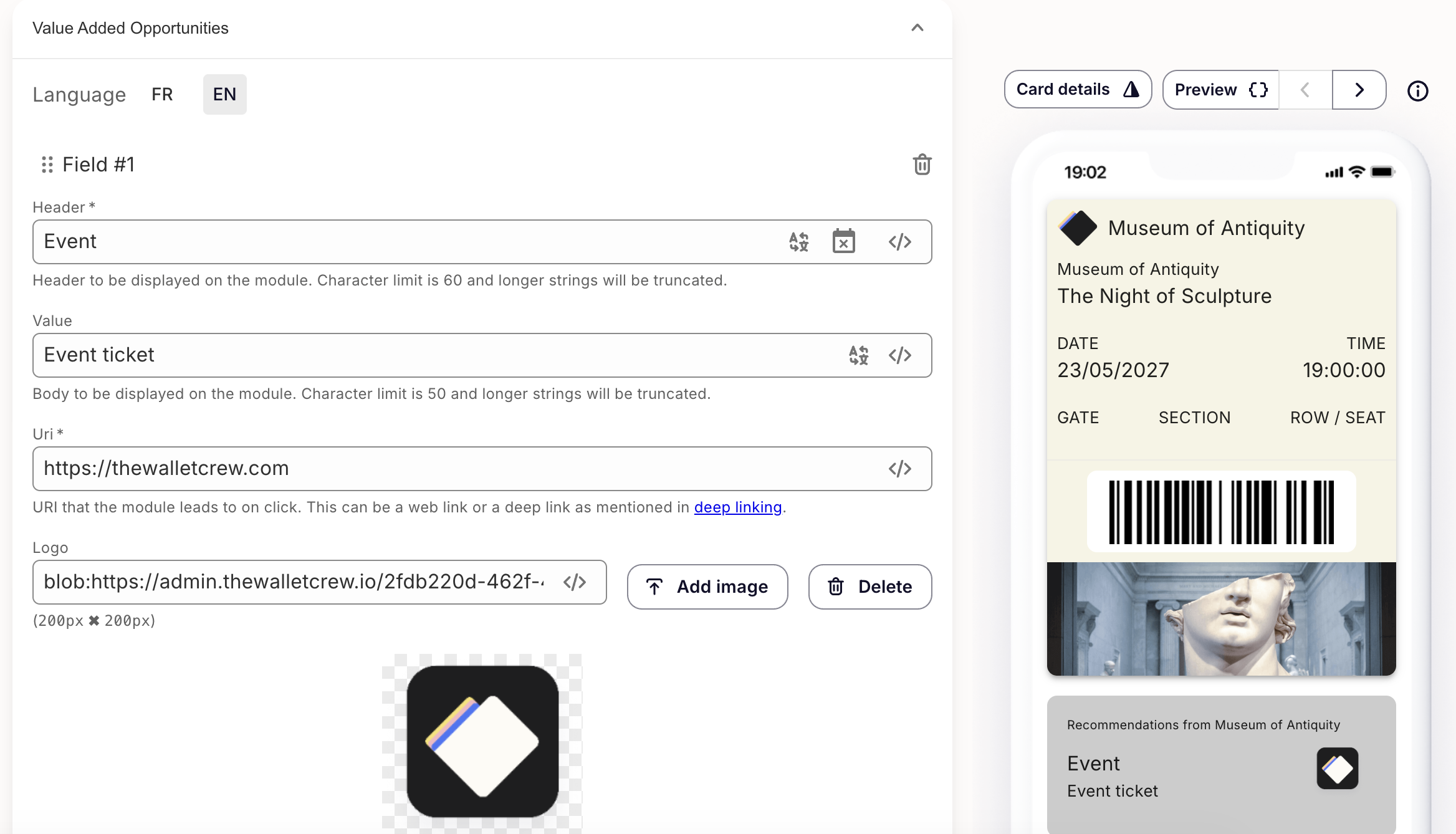Click the translate icon on the Value field

pos(859,355)
